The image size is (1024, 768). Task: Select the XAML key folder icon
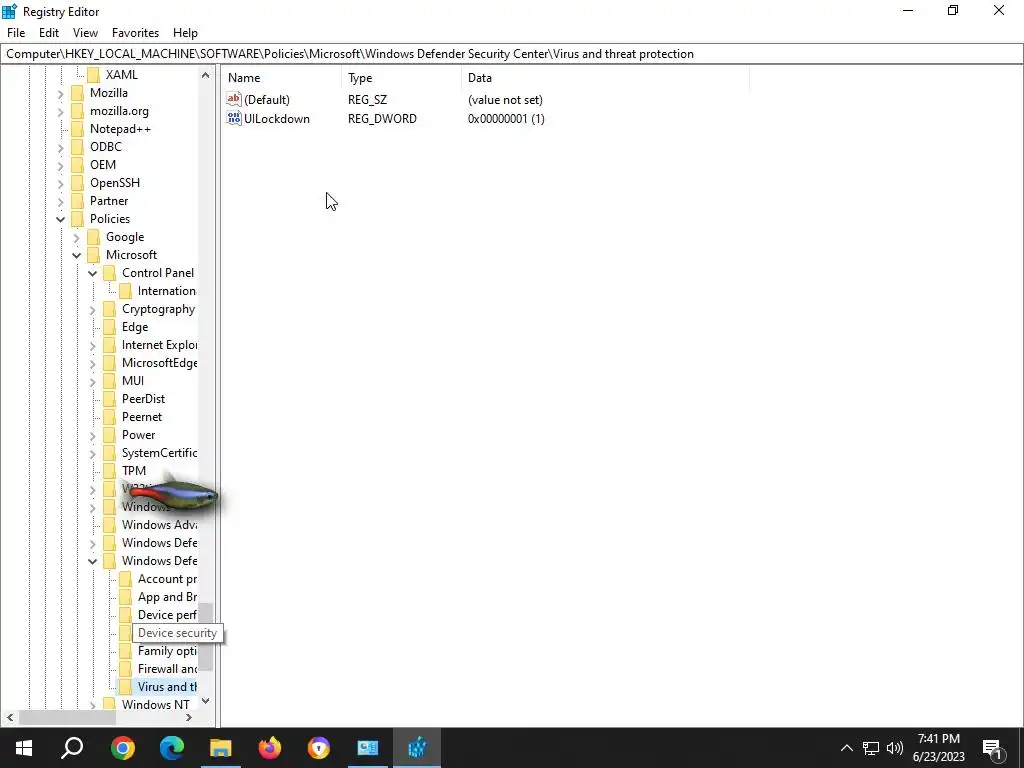pyautogui.click(x=93, y=74)
